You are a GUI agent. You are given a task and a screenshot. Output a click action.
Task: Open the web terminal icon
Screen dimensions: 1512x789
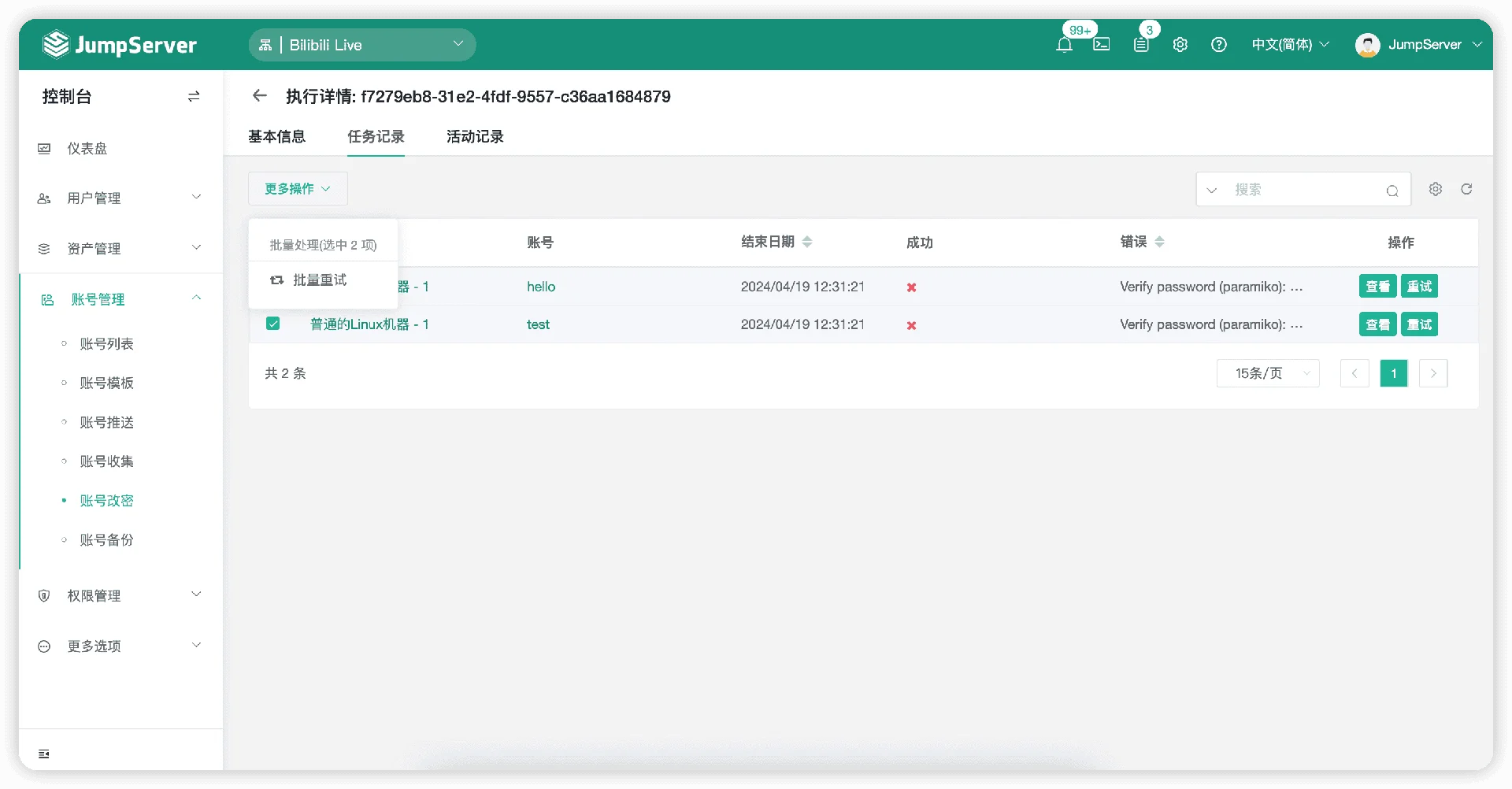coord(1102,45)
